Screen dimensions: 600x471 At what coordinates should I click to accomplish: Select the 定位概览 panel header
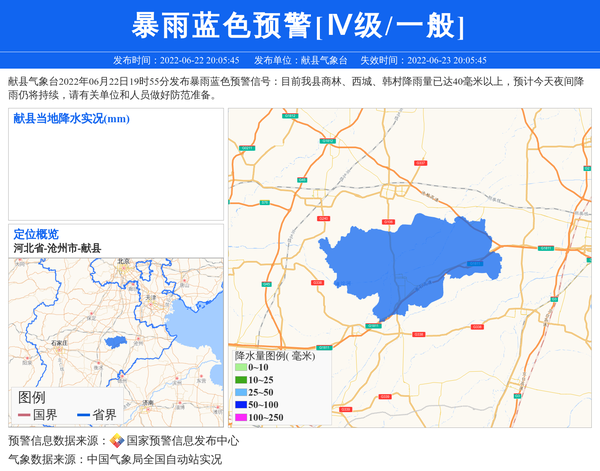coord(36,234)
